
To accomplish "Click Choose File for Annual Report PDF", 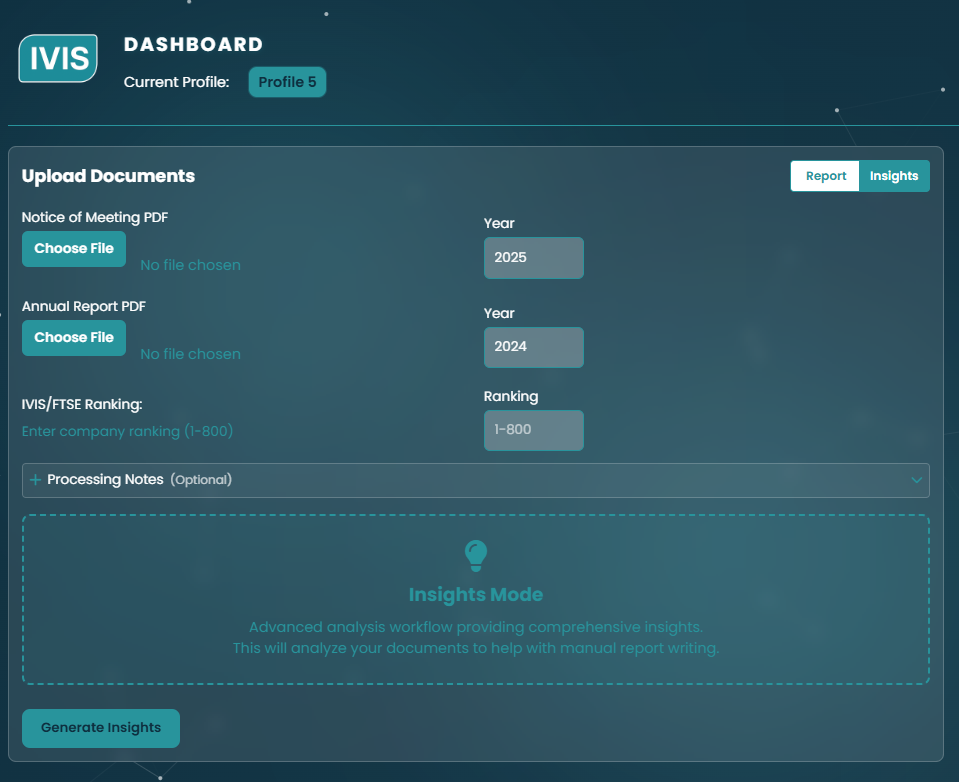I will 73,337.
